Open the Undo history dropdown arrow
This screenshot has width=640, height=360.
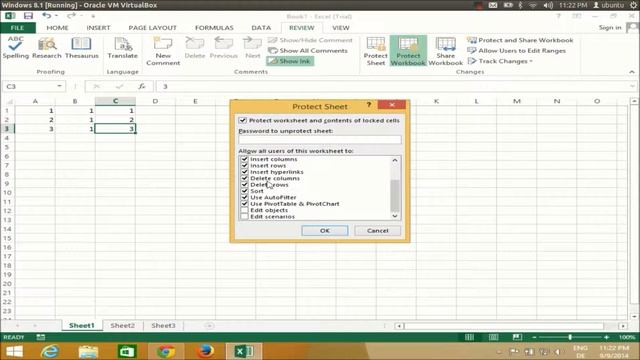(56, 16)
